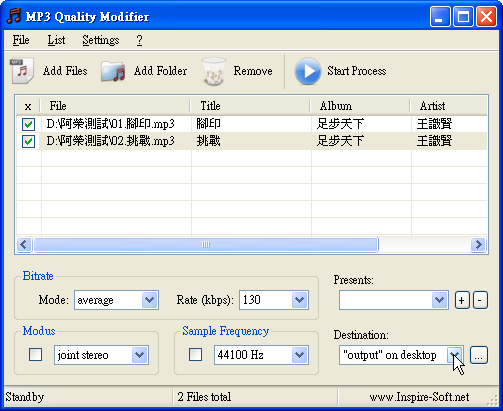The image size is (503, 411).
Task: Add a preset with the plus button
Action: [462, 300]
